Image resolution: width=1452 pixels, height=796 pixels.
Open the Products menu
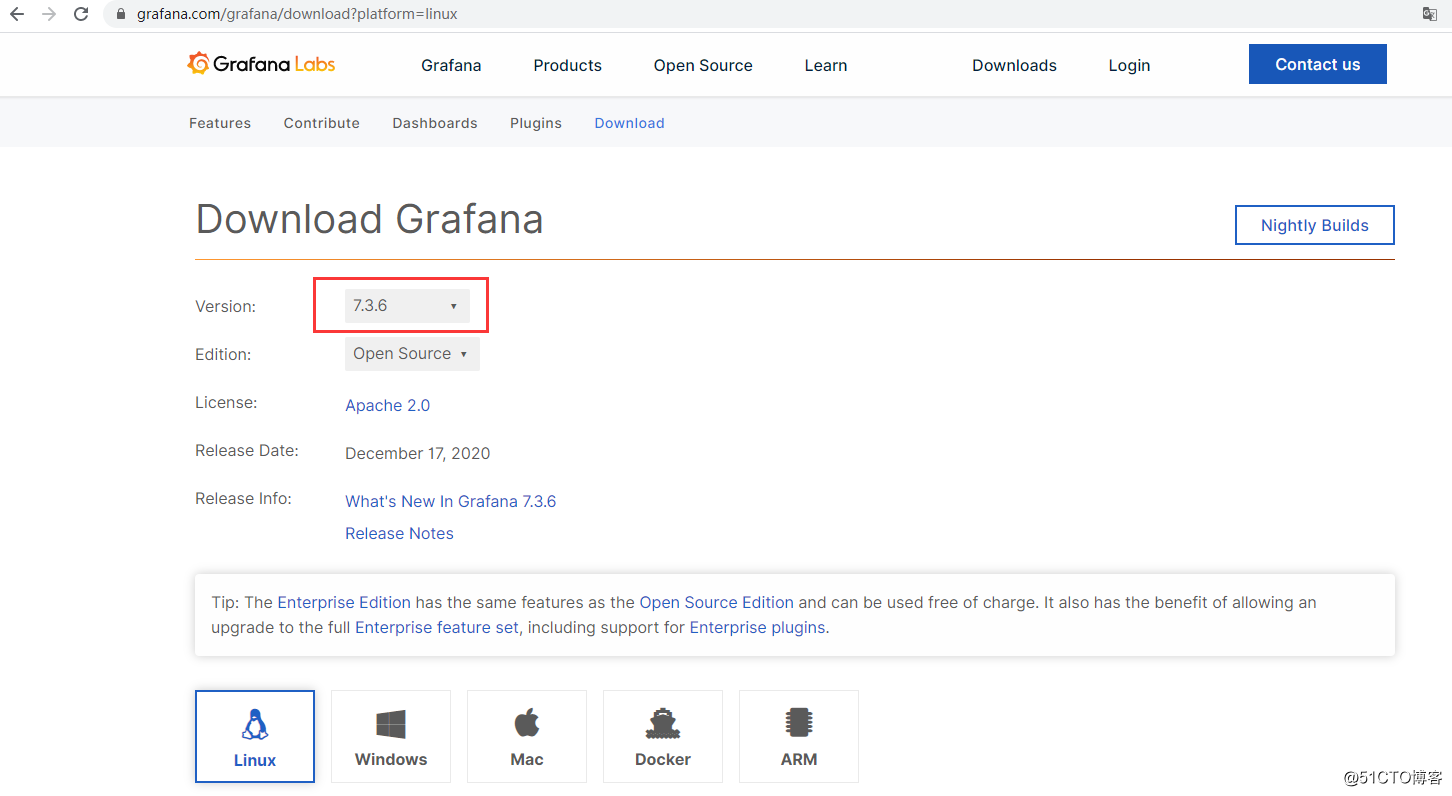567,65
